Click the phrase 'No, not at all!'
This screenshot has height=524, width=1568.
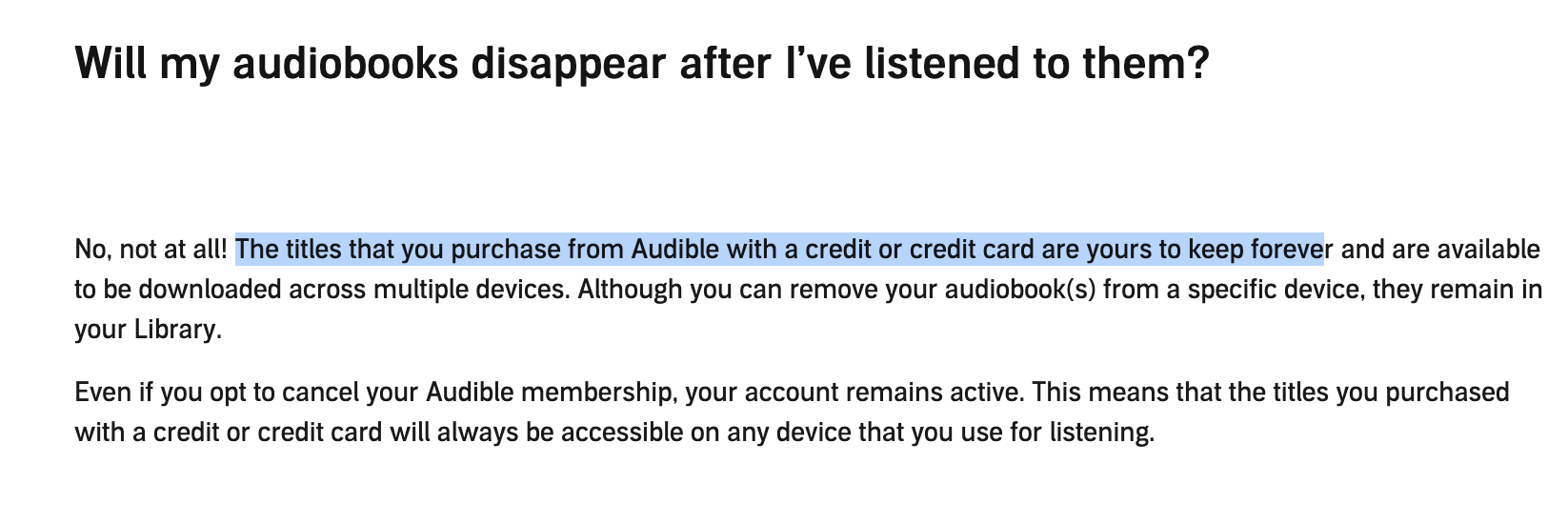(151, 250)
